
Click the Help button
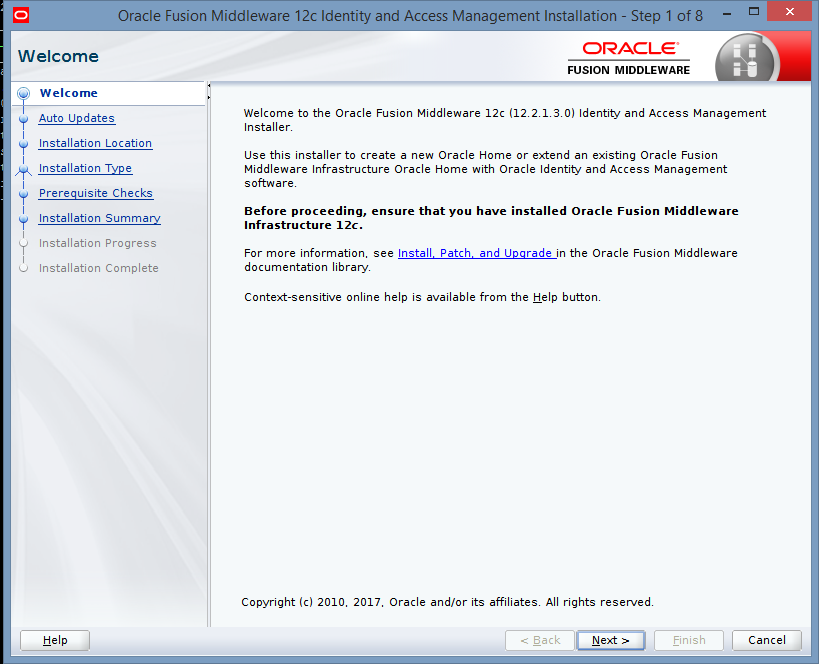[x=55, y=640]
